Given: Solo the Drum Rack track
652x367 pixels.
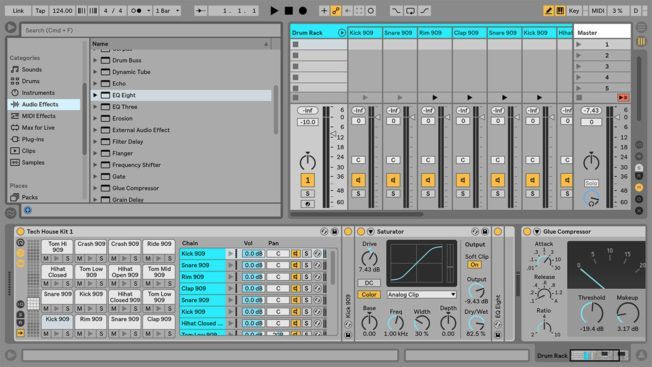Looking at the screenshot, I should point(308,194).
